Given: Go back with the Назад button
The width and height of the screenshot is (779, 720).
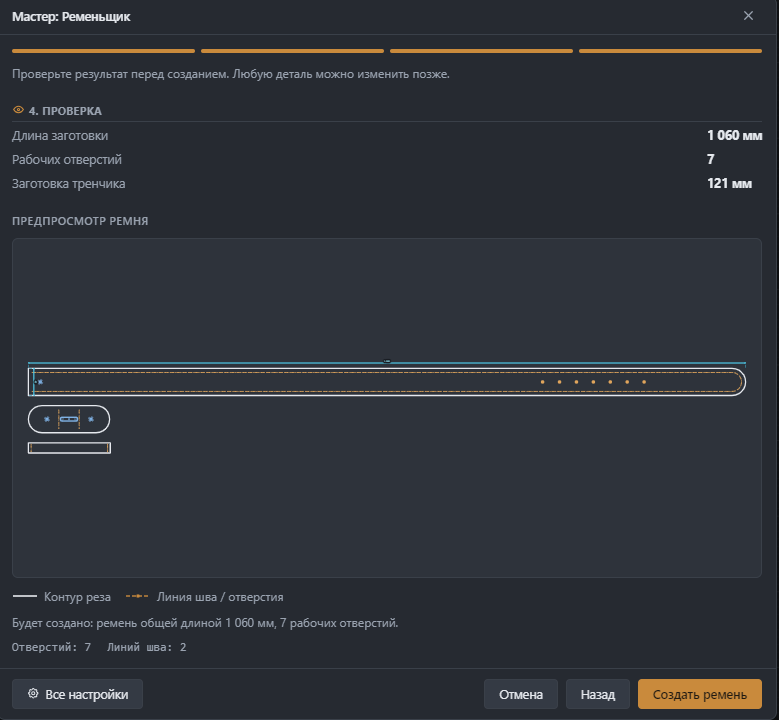Looking at the screenshot, I should click(598, 694).
